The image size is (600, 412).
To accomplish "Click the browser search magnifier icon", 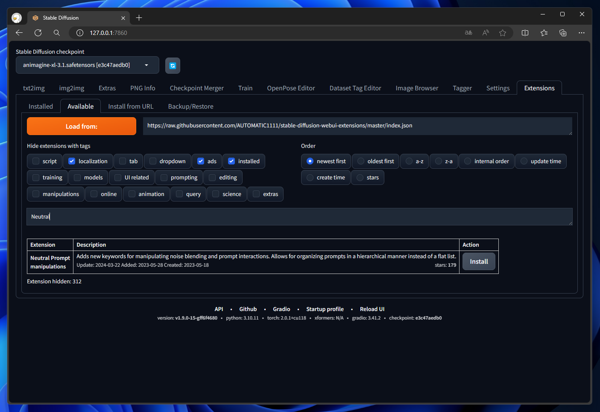I will pos(57,33).
